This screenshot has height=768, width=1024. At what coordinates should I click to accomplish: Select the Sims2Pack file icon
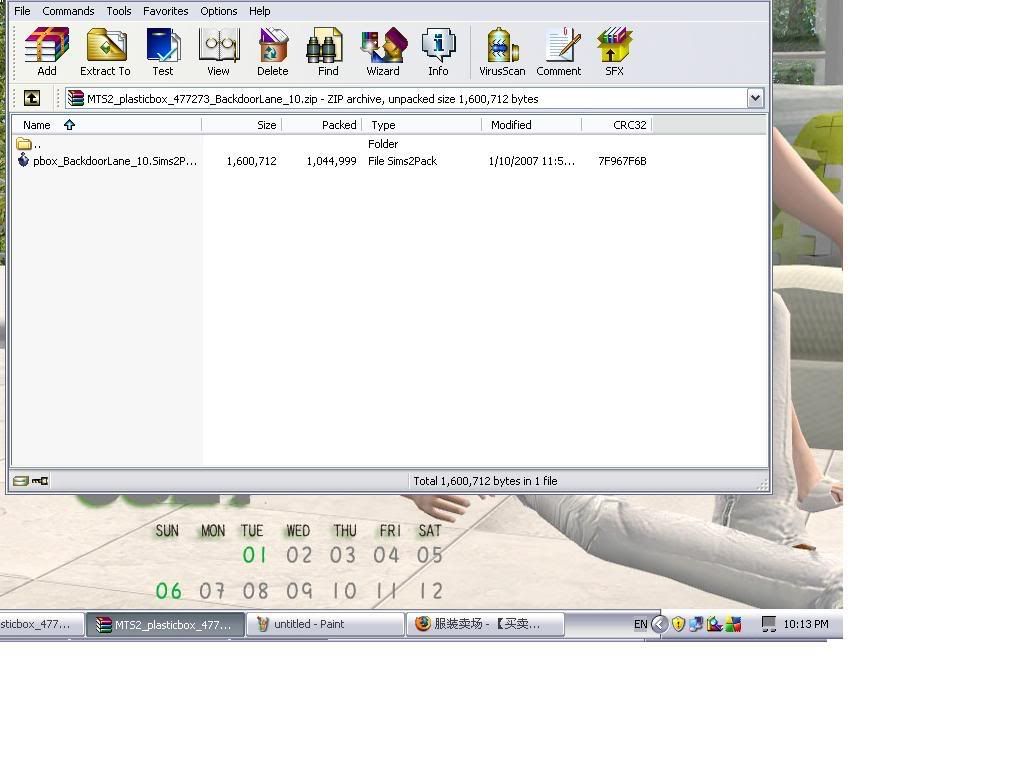pos(24,161)
